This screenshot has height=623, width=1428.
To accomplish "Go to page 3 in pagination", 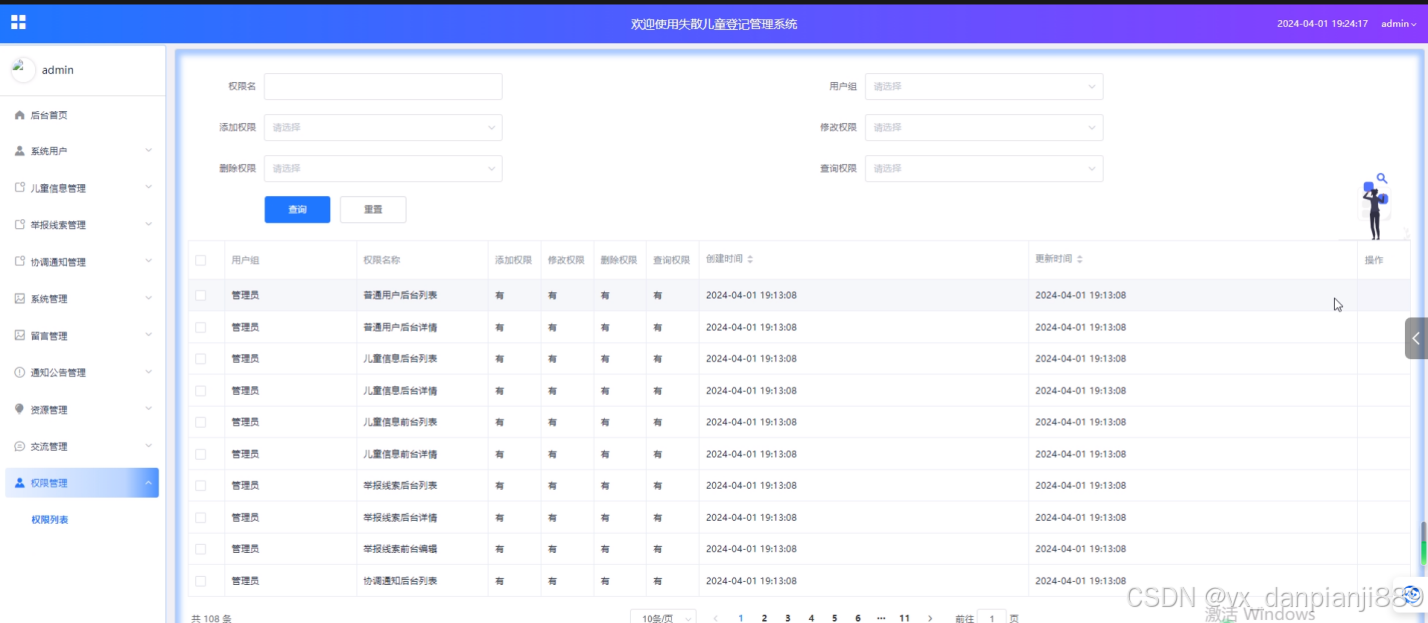I will pyautogui.click(x=788, y=619).
